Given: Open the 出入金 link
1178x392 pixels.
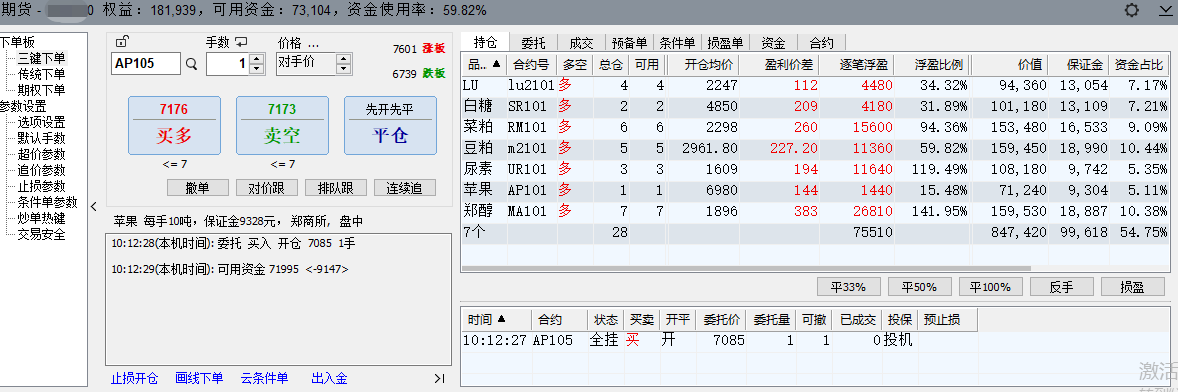Looking at the screenshot, I should (x=329, y=378).
